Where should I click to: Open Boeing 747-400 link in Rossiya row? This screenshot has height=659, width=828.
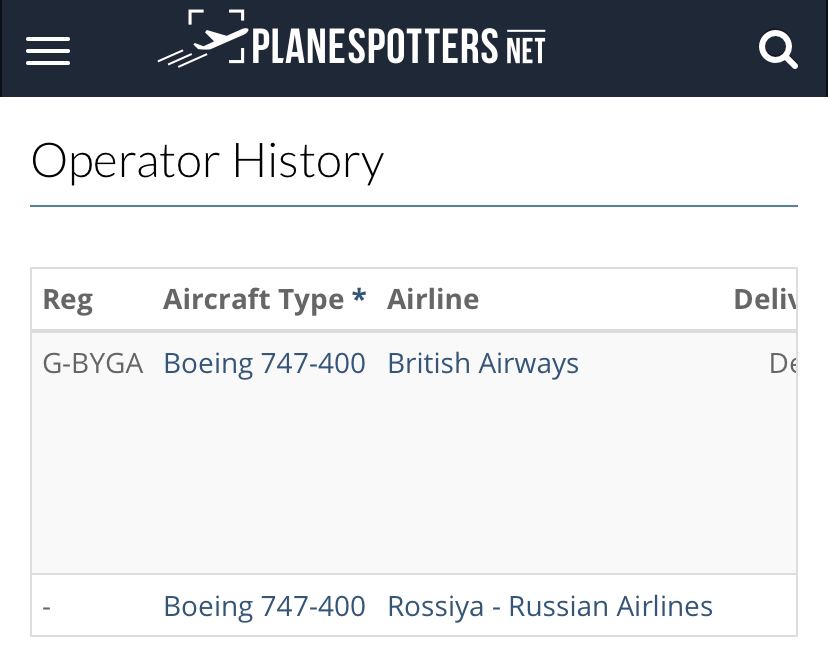[264, 606]
